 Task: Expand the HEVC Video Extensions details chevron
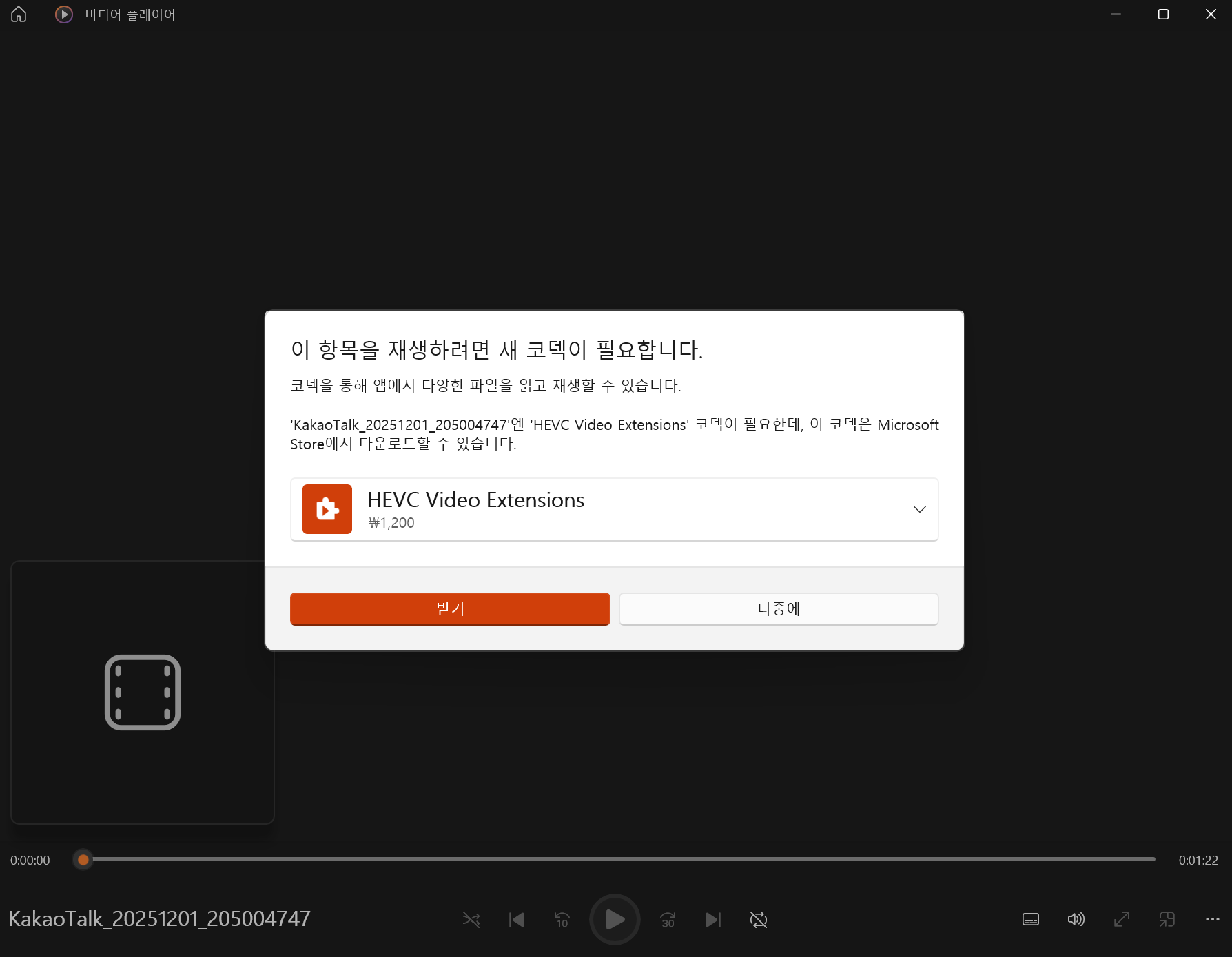coord(919,509)
